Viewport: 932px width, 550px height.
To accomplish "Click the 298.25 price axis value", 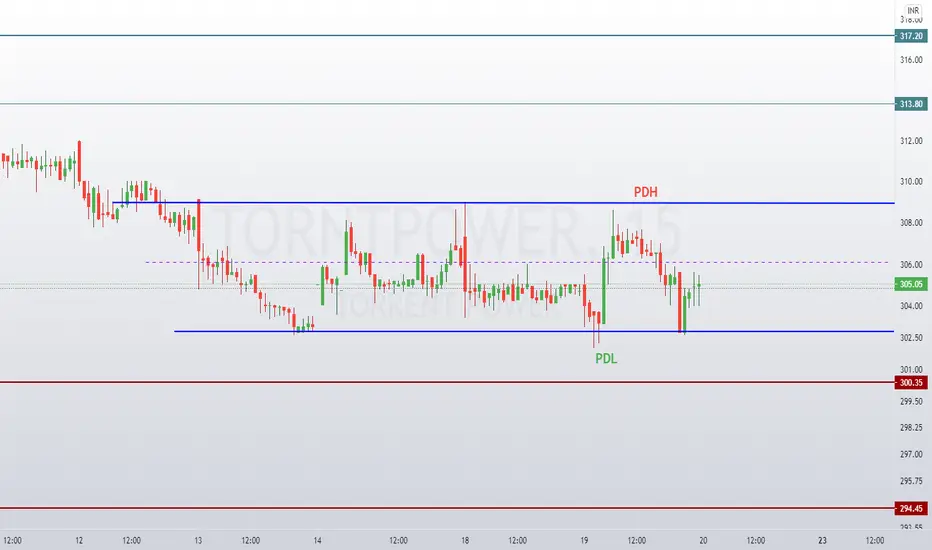I will 911,428.
